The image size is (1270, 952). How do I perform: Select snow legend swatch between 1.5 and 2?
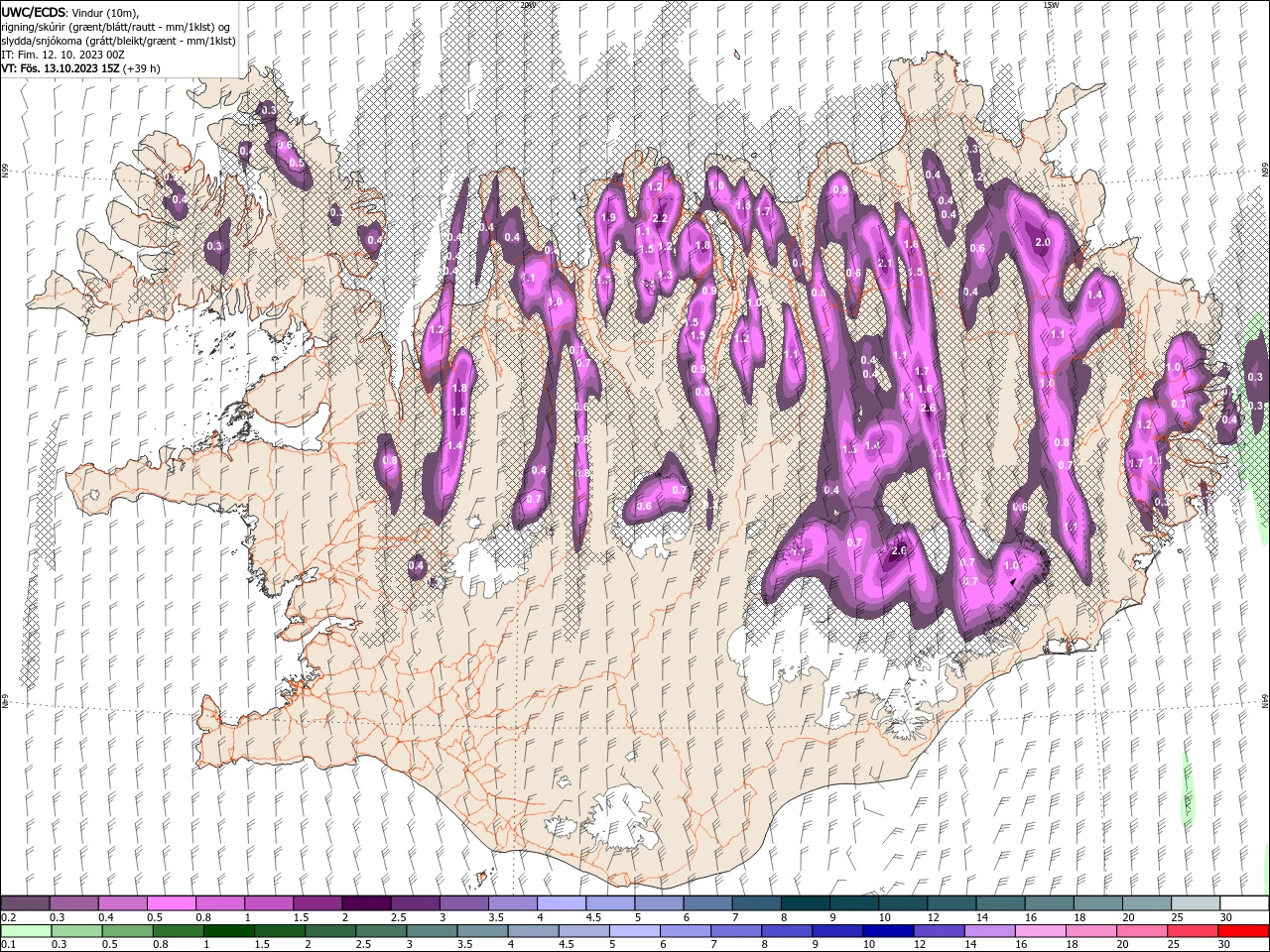tap(317, 902)
